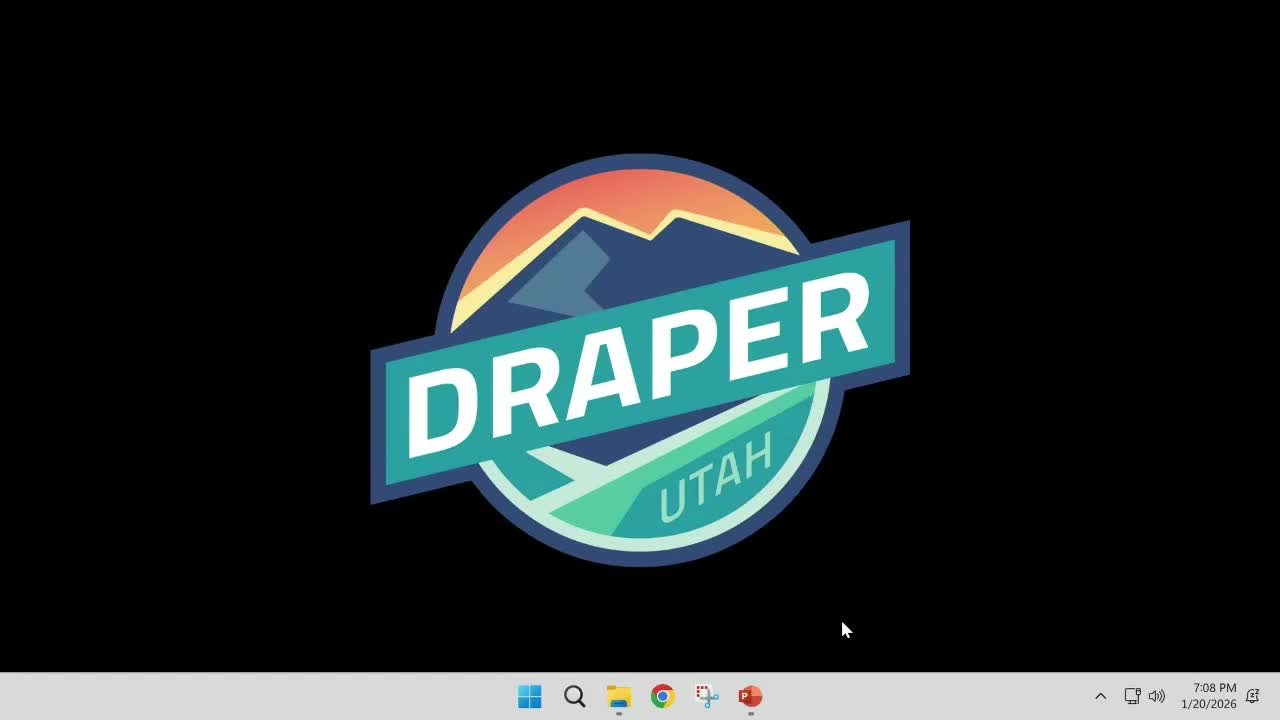Open the notifications bell icon
Image resolution: width=1280 pixels, height=720 pixels.
tap(1252, 696)
